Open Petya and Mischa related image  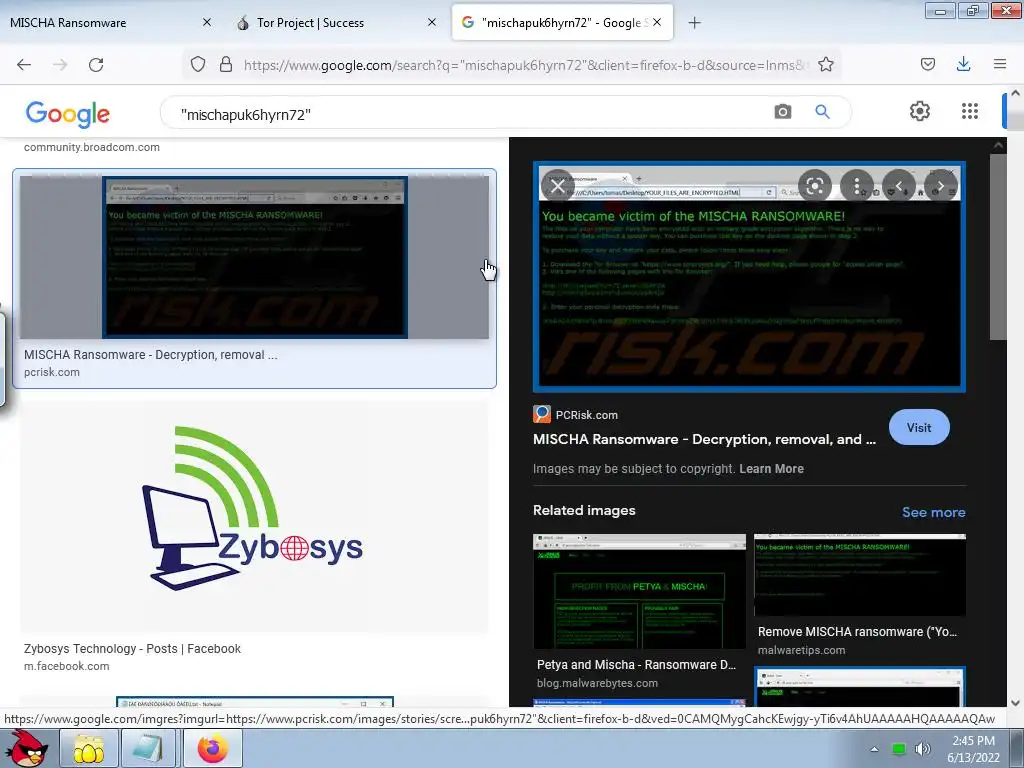point(639,592)
